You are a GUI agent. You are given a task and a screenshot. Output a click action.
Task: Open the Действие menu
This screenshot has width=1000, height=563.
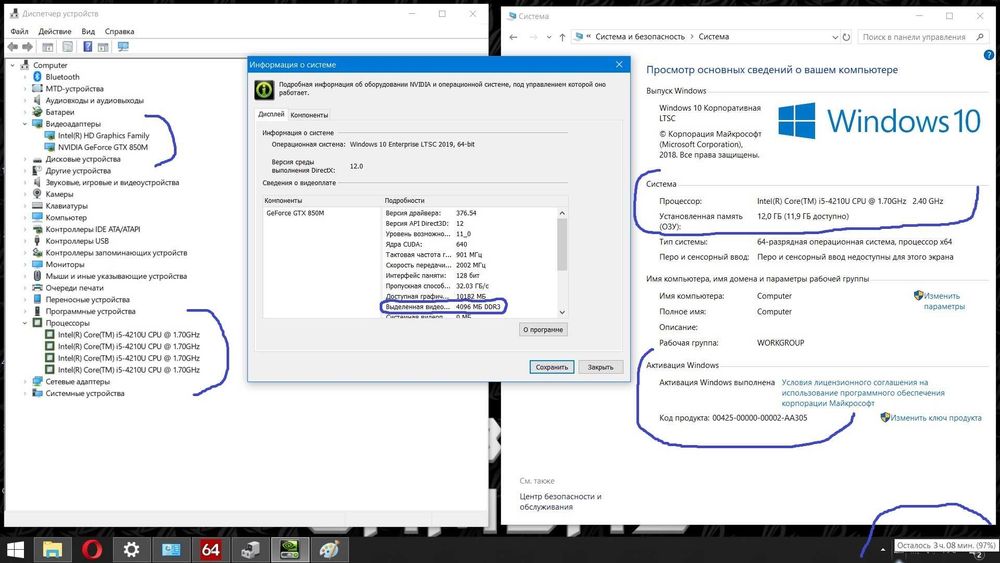tap(55, 31)
